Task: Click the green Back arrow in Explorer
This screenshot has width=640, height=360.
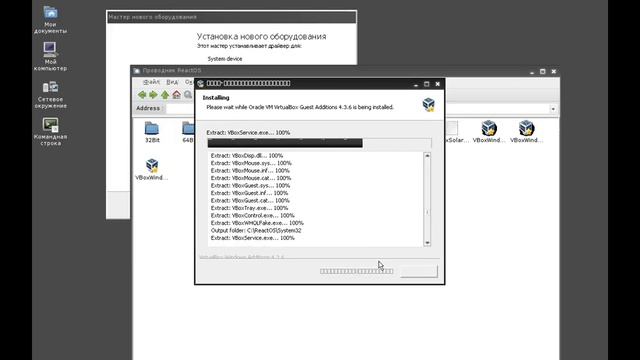Action: click(142, 95)
